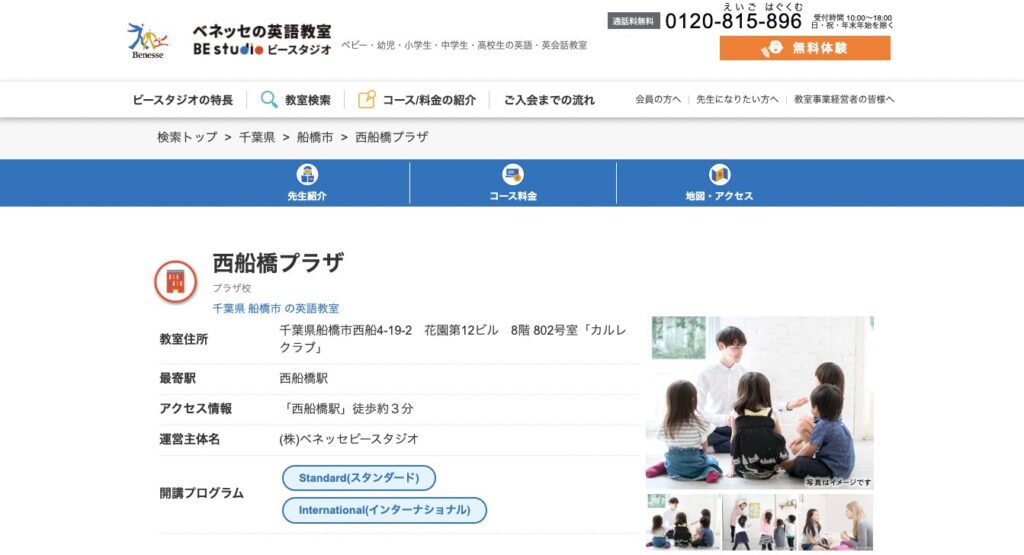Jump to 先生紹介 tab label

click(x=307, y=196)
